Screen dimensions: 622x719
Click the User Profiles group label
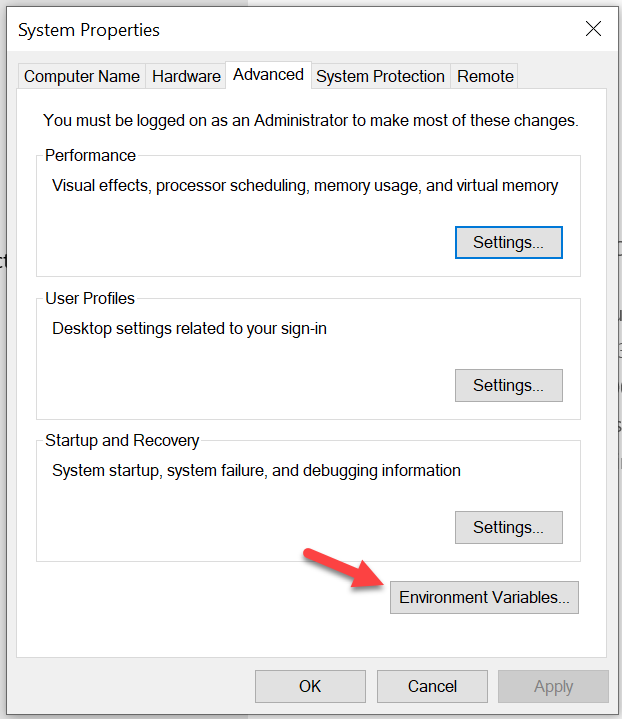click(x=90, y=298)
